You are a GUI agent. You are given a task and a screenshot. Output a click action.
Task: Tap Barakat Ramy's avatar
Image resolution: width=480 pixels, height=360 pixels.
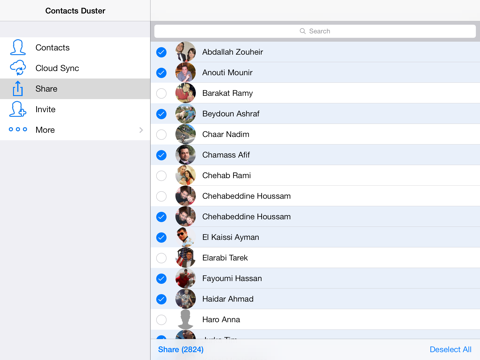(186, 93)
